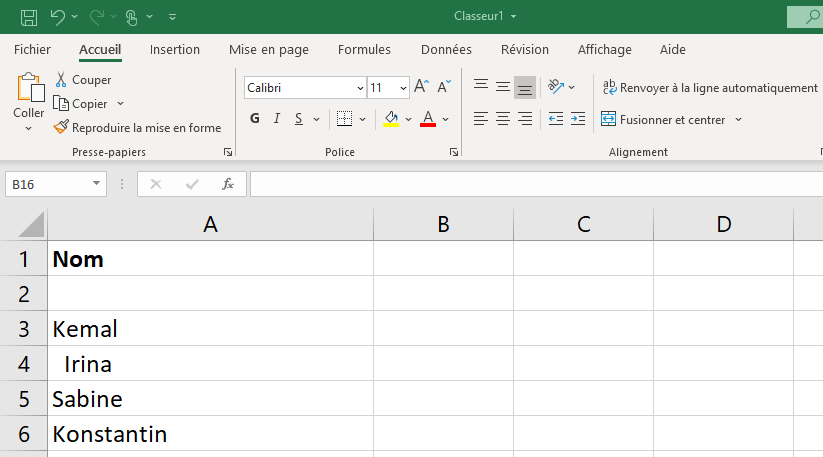Open the font size 11 dropdown
Viewport: 823px width, 457px height.
point(403,88)
